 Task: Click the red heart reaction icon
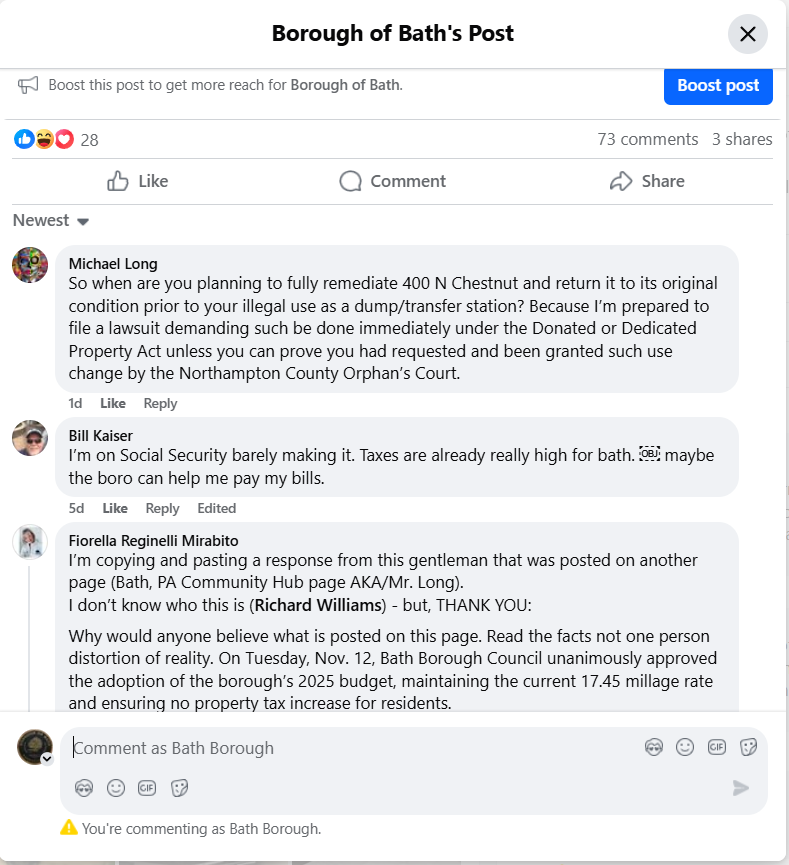pos(64,139)
